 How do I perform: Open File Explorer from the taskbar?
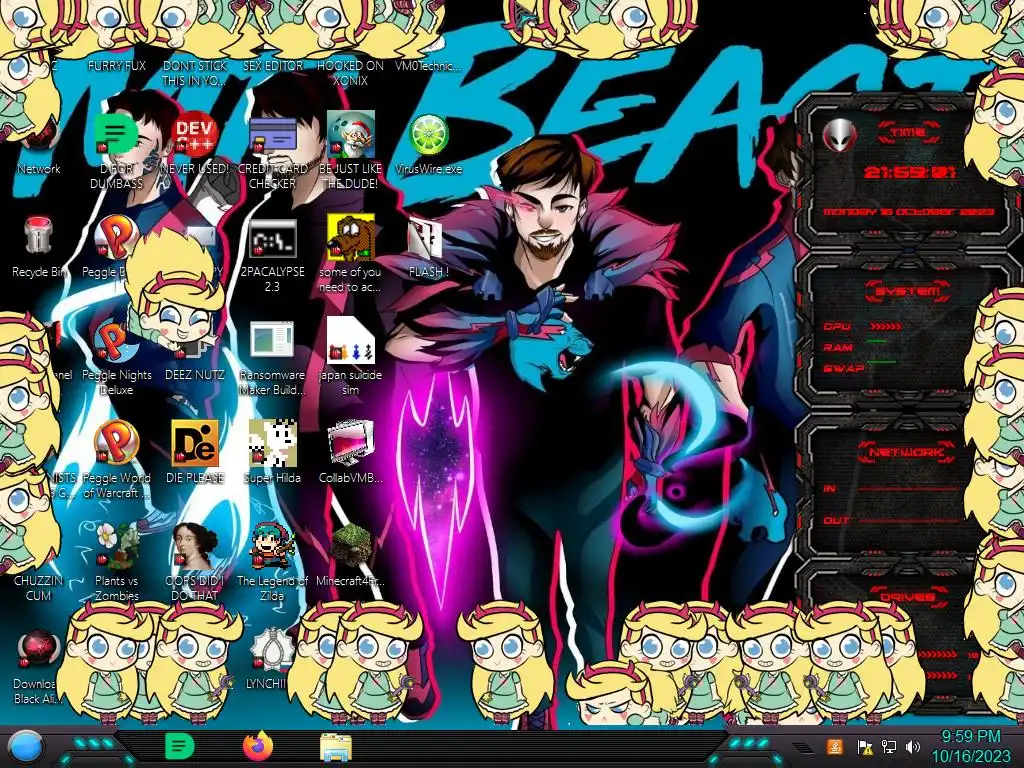pos(336,748)
